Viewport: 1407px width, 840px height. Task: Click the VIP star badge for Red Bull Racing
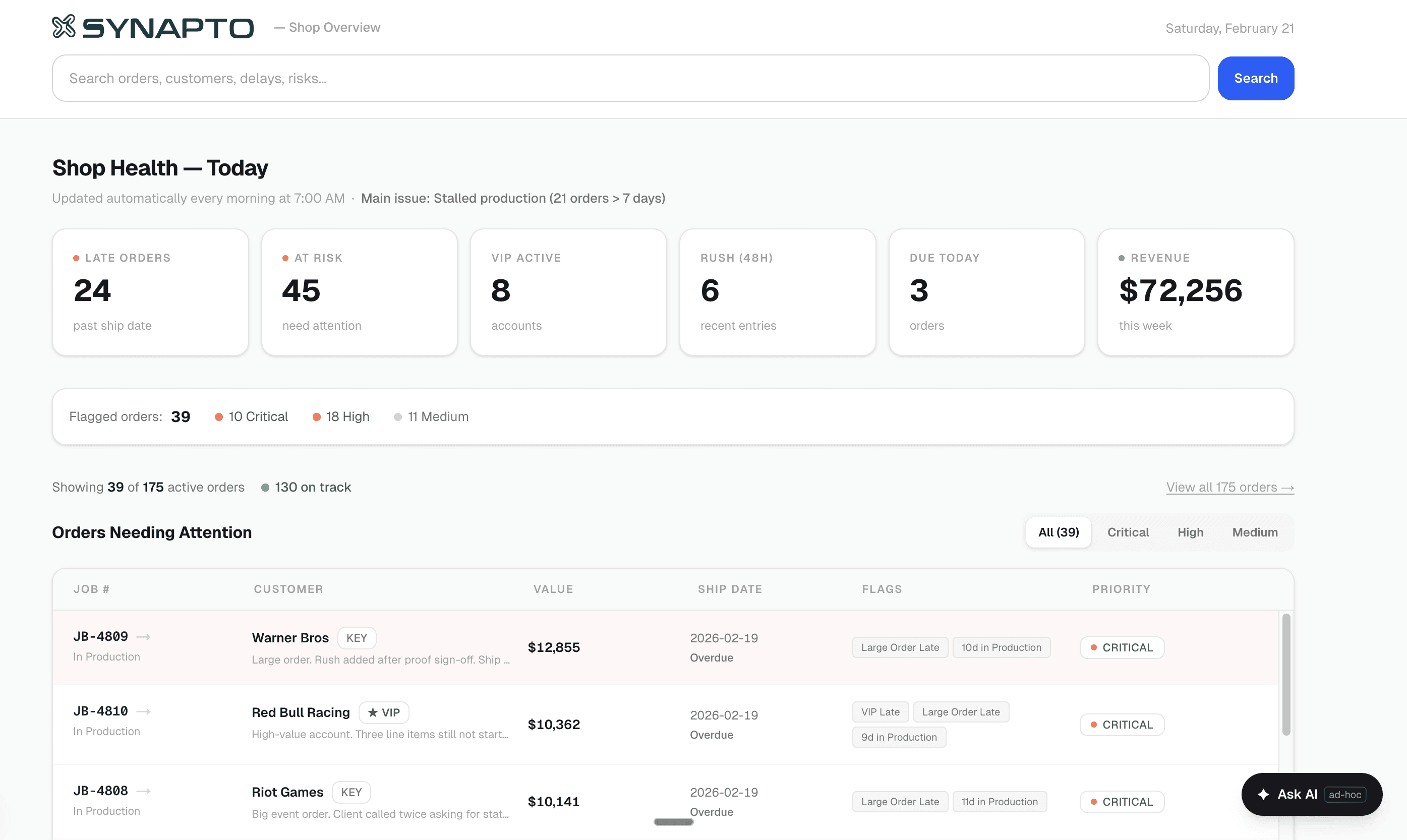(x=384, y=712)
